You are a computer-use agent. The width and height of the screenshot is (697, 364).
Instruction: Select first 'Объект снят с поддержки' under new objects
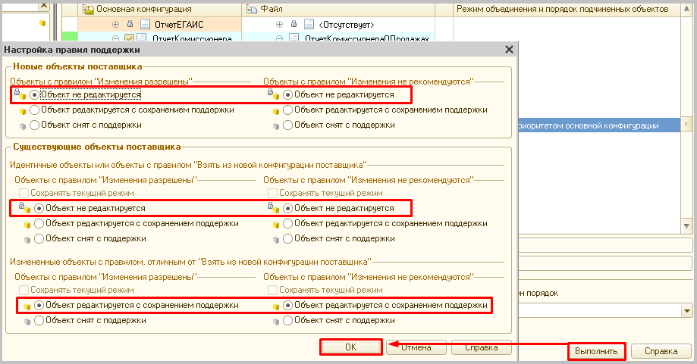point(35,125)
